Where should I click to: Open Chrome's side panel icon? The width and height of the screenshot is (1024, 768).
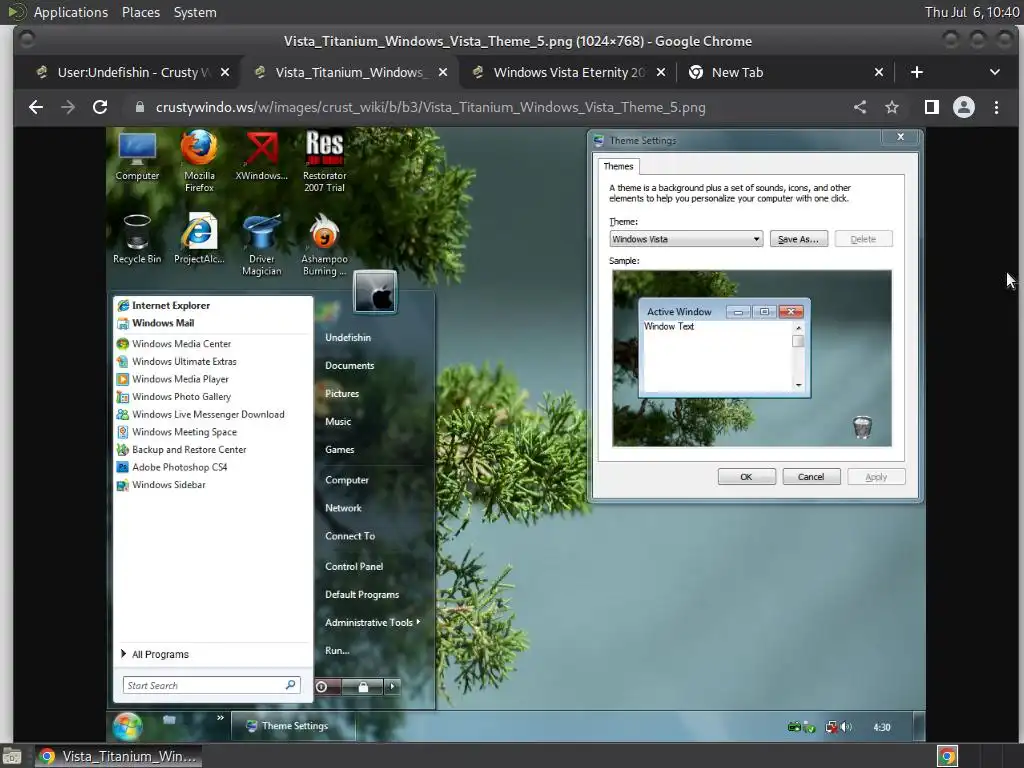point(932,107)
